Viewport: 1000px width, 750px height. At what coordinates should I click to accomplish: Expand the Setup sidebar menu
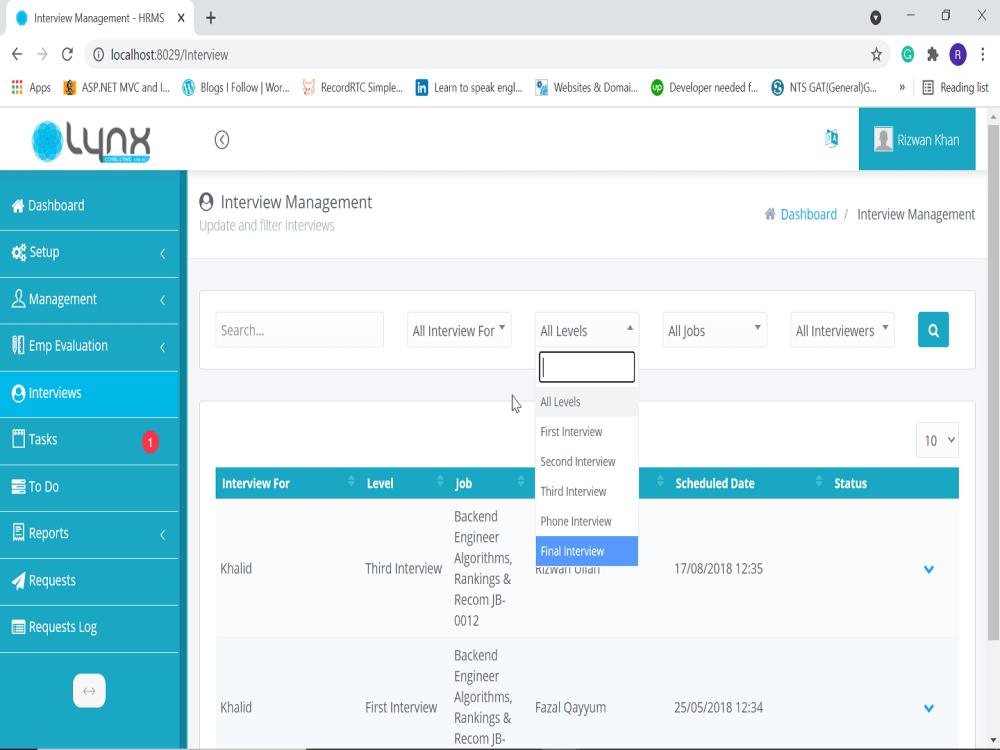pos(89,253)
